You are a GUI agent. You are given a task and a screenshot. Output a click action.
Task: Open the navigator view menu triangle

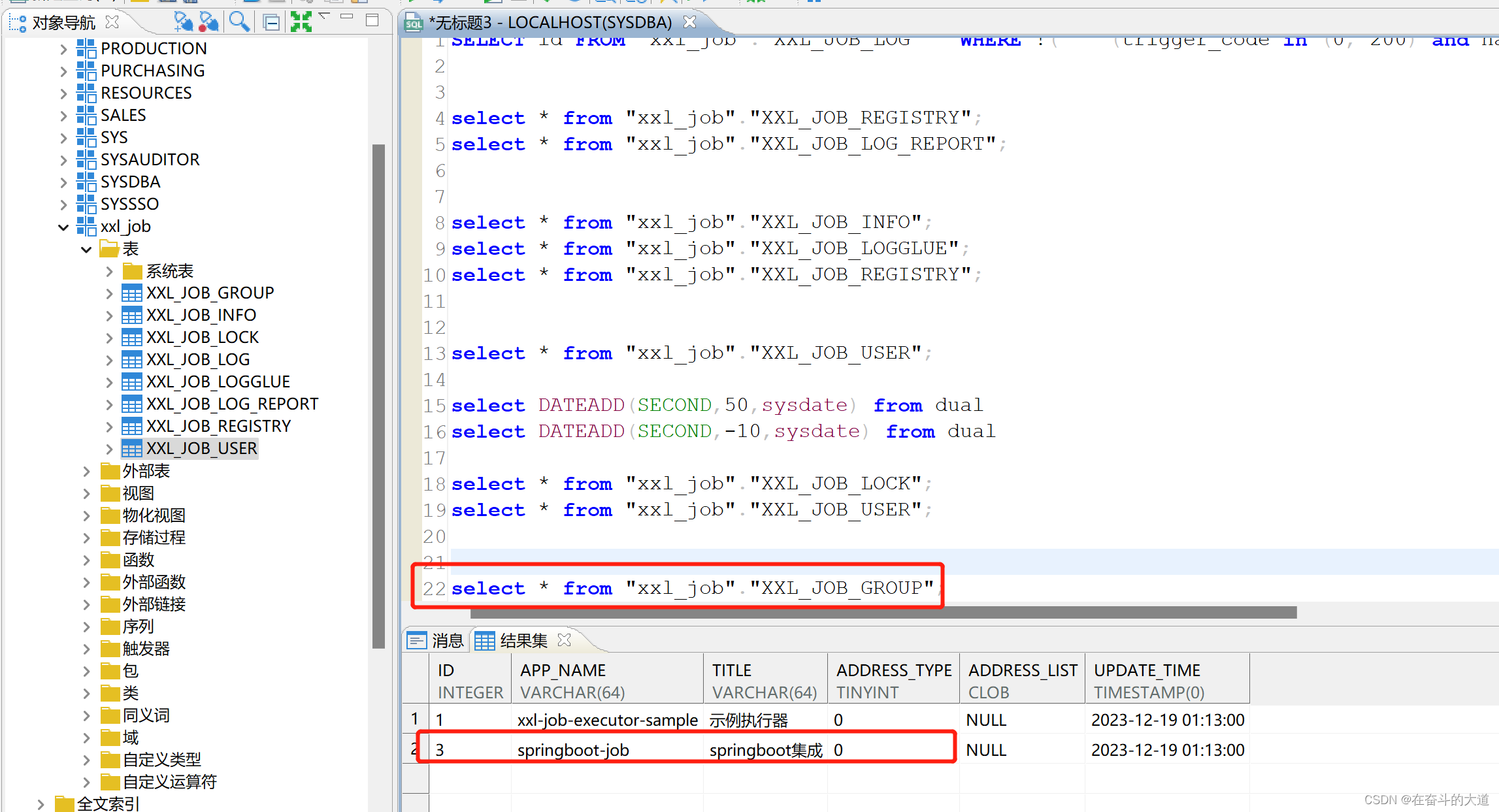(x=325, y=16)
